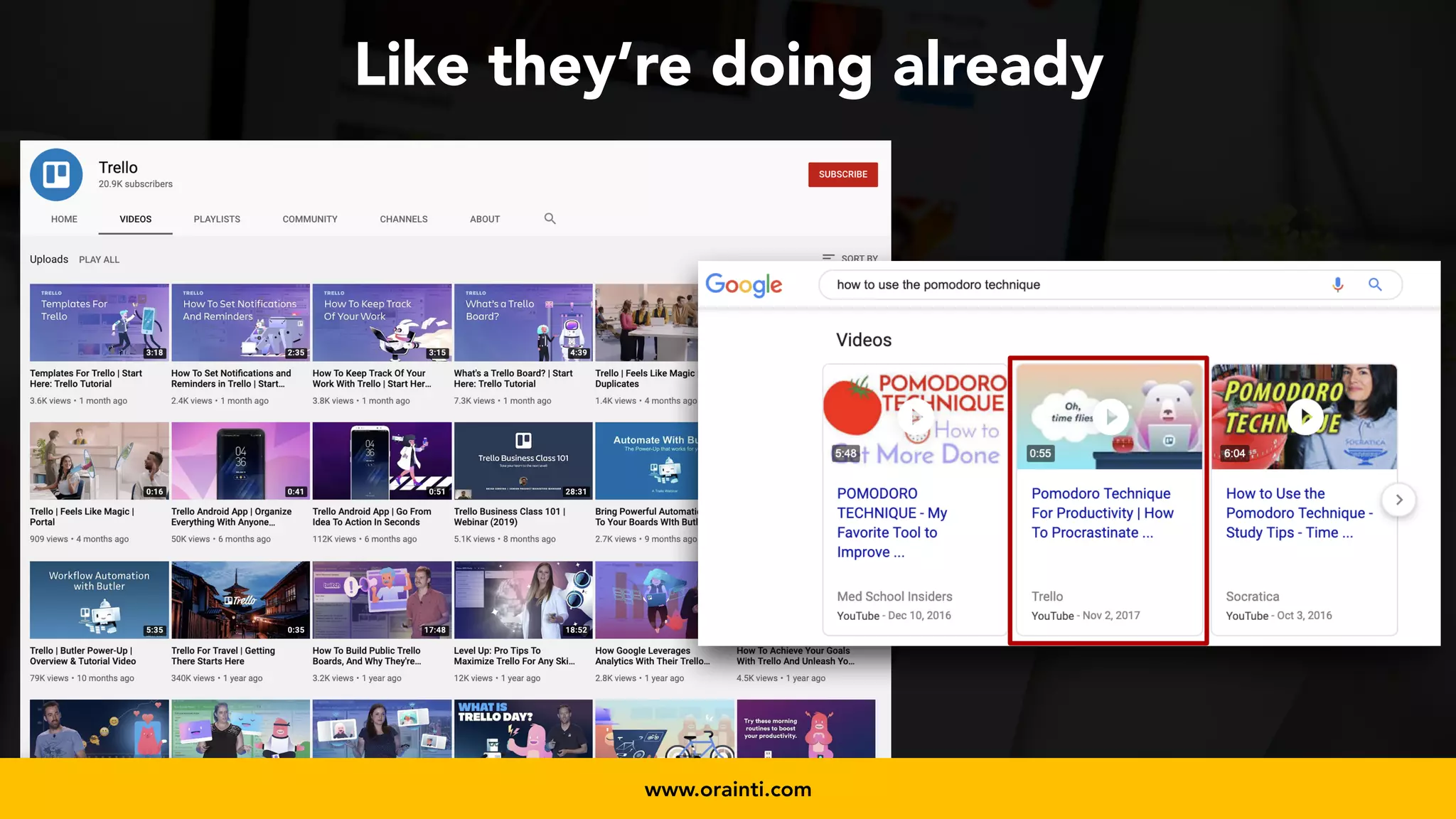The height and width of the screenshot is (819, 1456).
Task: Play the Trello Pomodoro Technique video
Action: click(x=1110, y=417)
